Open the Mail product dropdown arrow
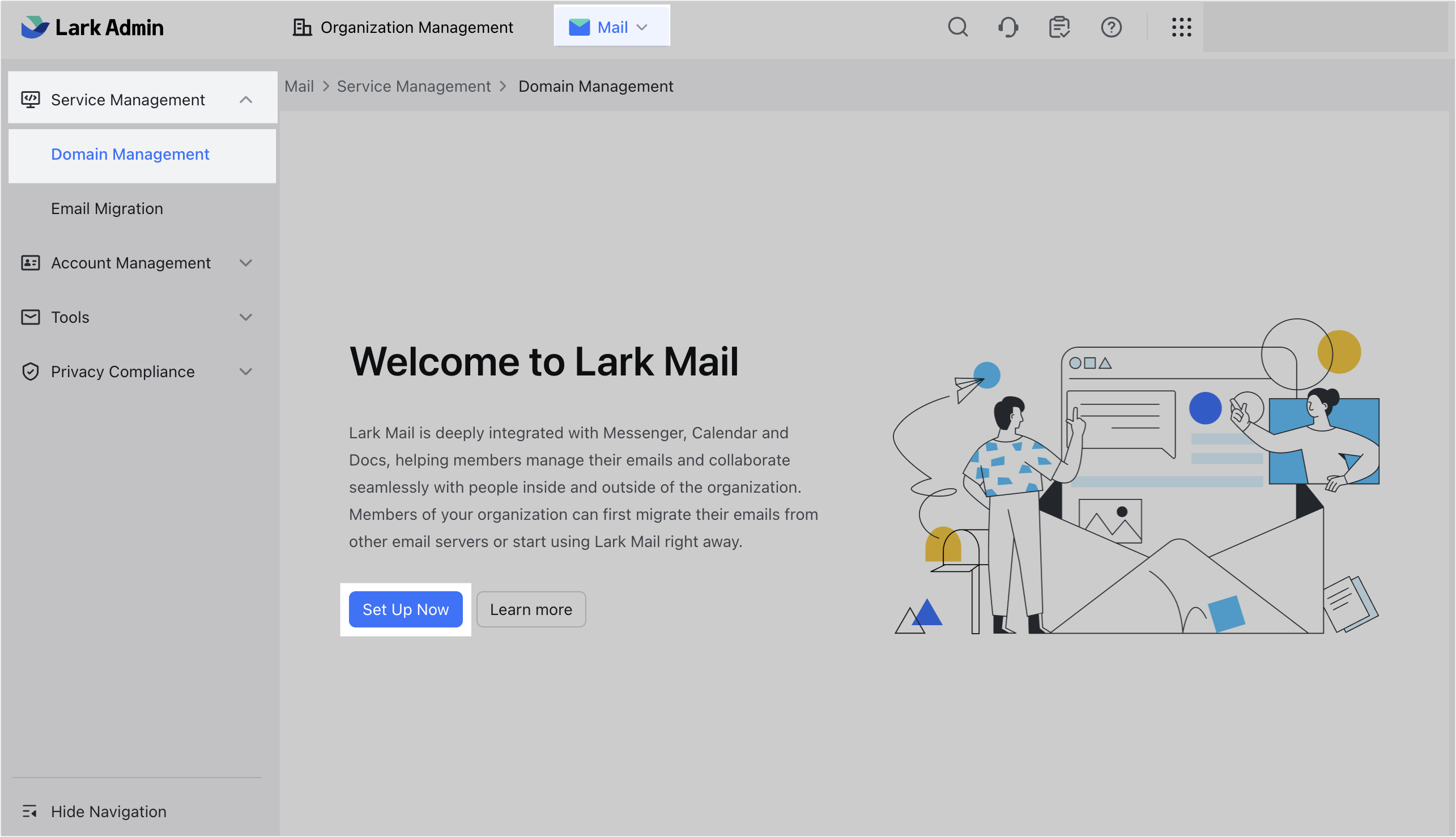Screen dimensions: 1456x837 [642, 27]
